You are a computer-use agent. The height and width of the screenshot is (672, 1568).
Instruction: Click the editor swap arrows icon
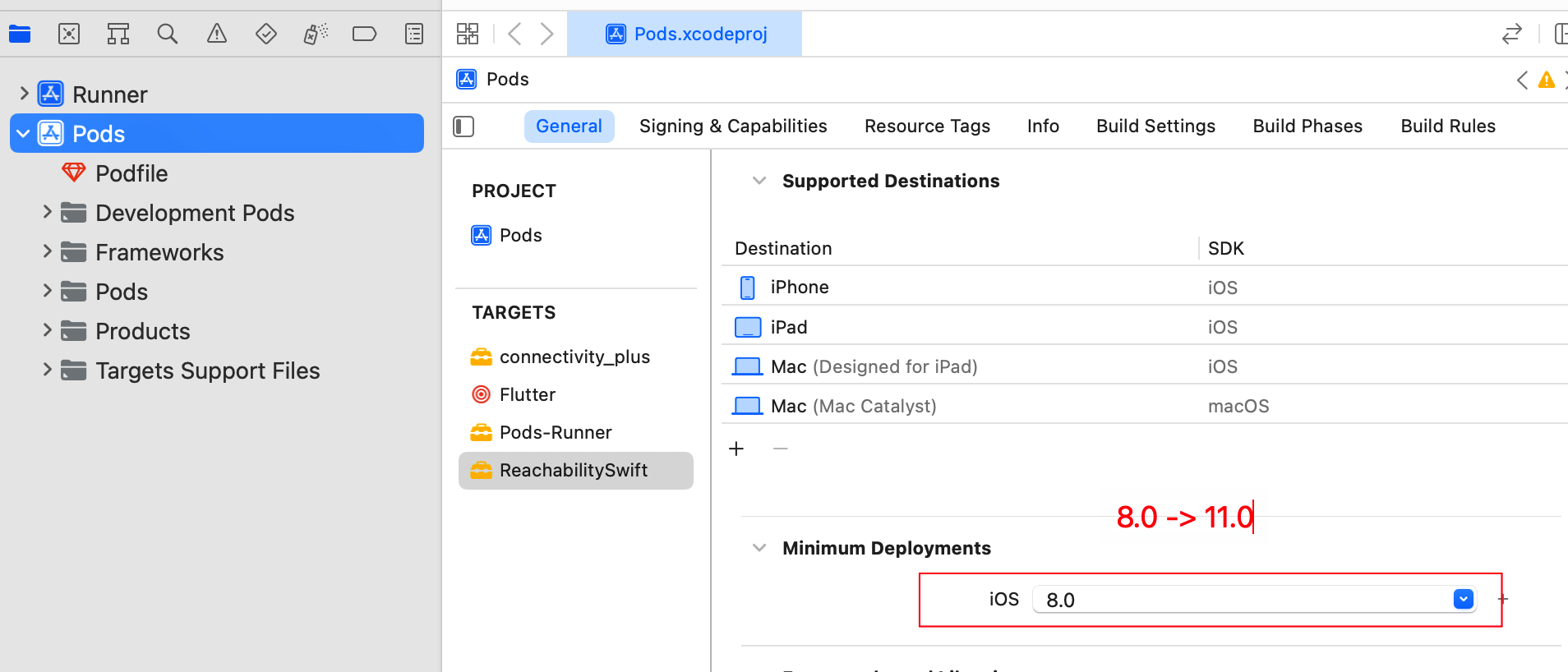pos(1512,34)
